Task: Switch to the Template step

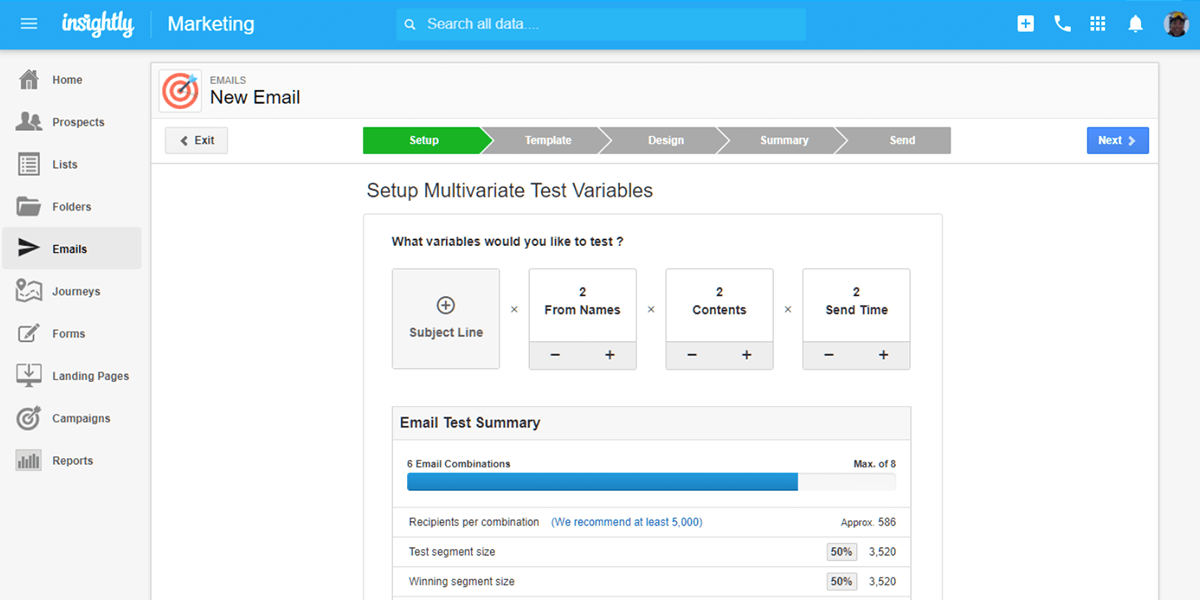Action: coord(548,141)
